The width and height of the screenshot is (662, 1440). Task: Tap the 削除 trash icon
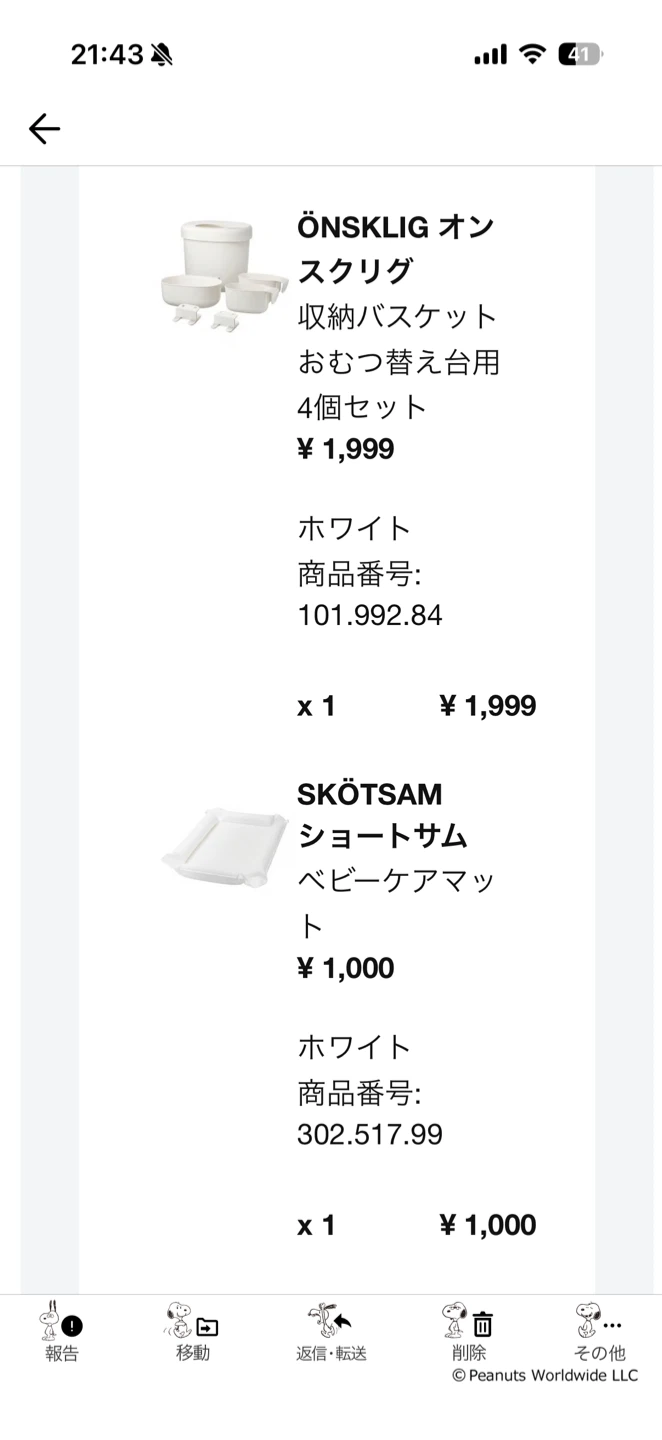coord(468,1320)
